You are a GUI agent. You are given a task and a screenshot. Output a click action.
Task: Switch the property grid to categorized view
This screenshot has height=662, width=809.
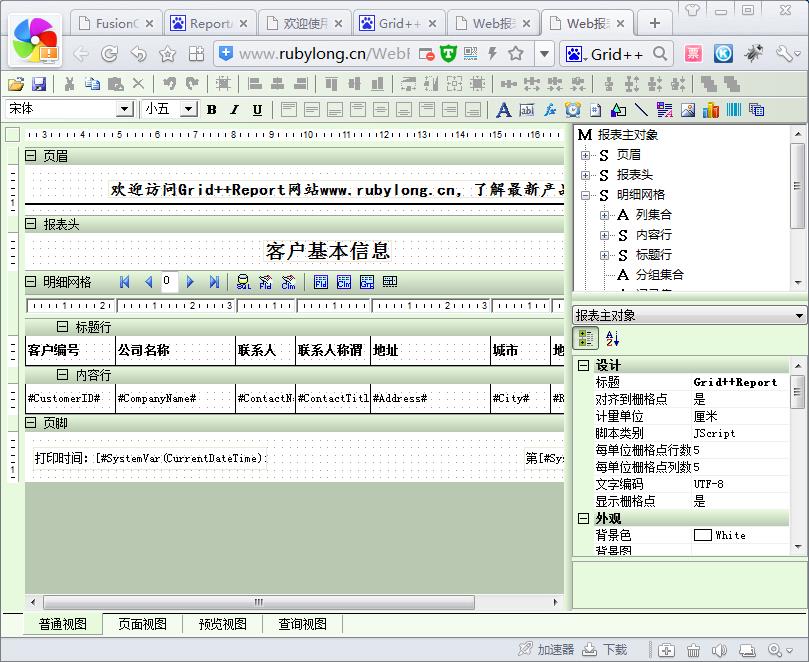586,338
